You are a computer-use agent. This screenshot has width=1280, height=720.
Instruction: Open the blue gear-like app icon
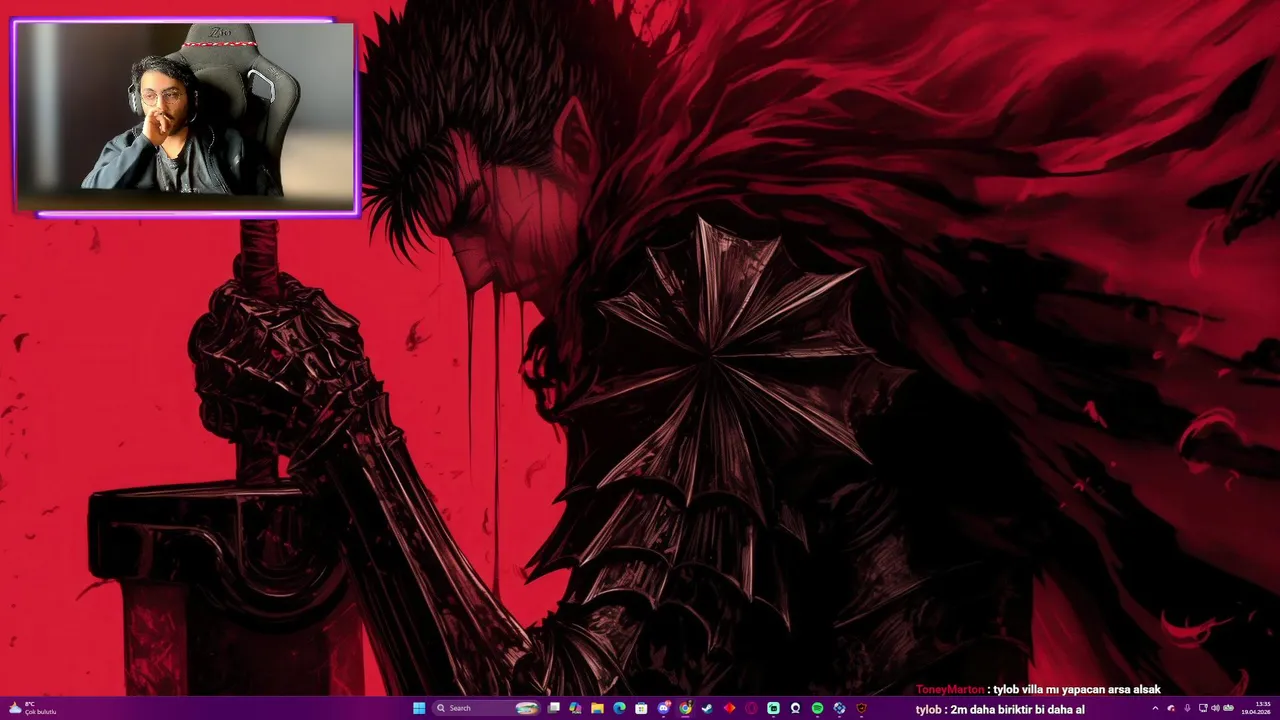(839, 708)
